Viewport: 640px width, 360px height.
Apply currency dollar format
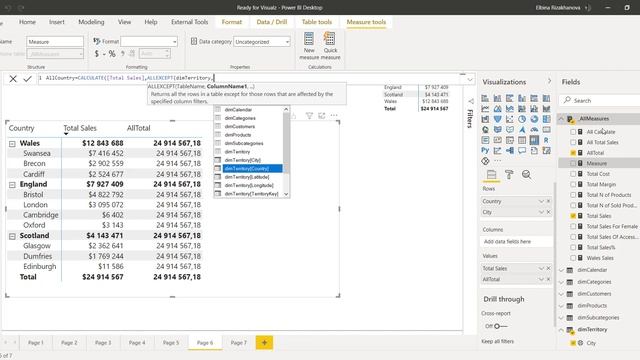pyautogui.click(x=96, y=53)
